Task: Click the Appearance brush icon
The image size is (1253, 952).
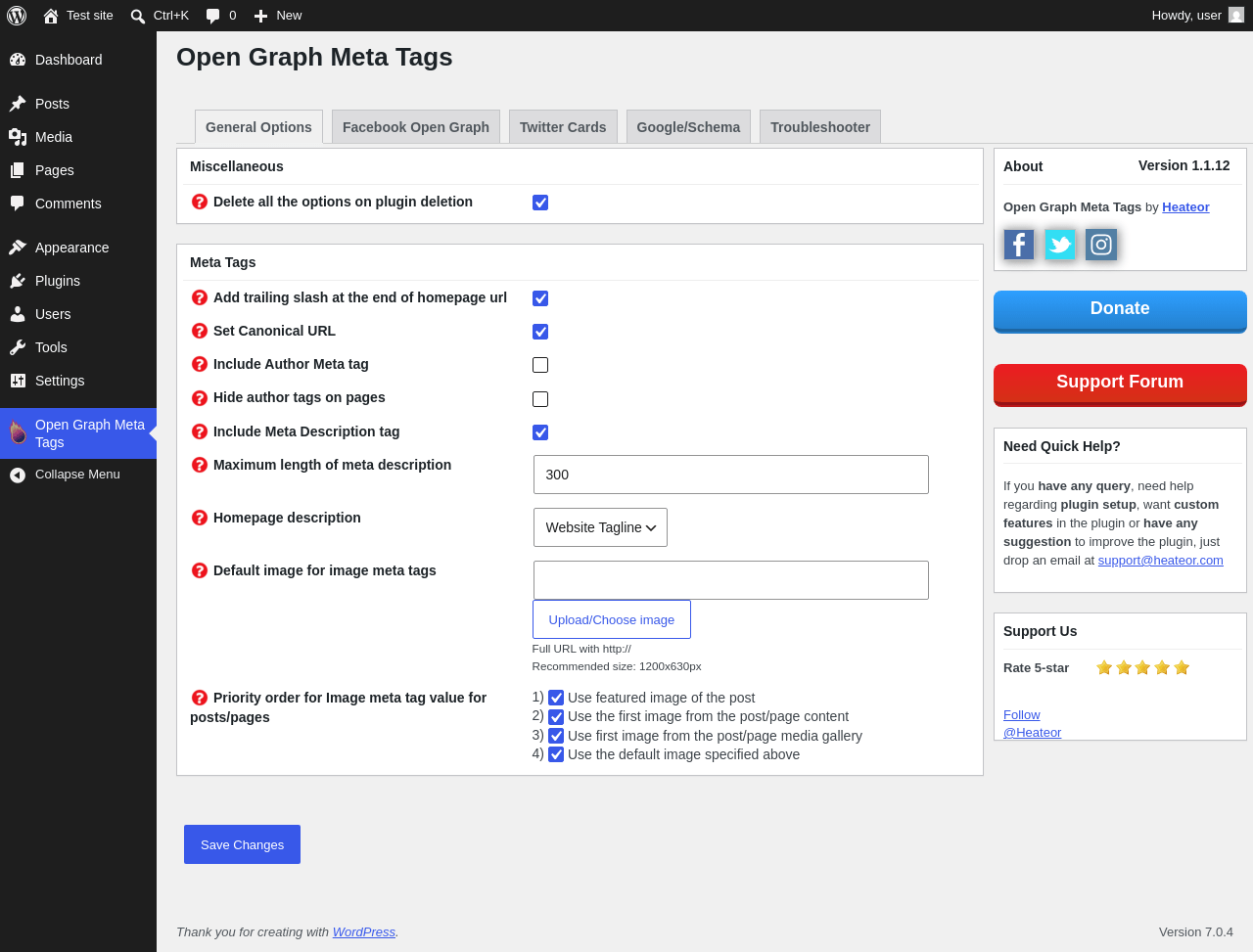Action: pyautogui.click(x=18, y=248)
